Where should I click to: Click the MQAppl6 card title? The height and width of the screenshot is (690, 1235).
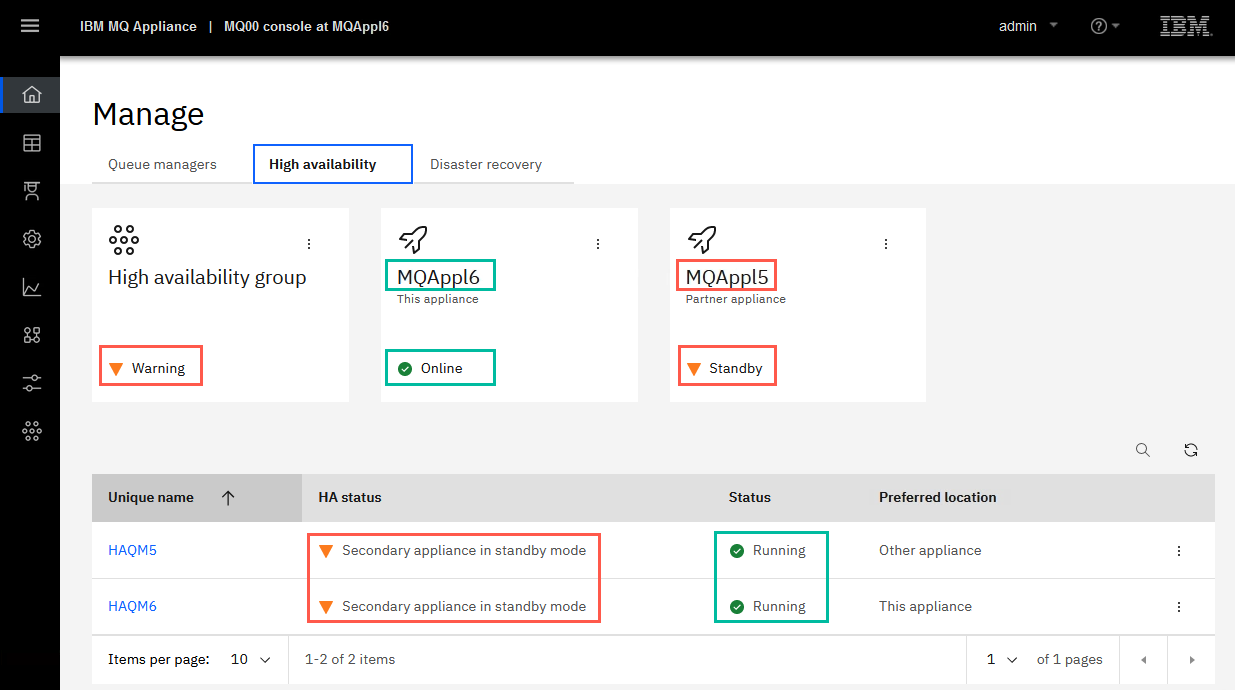(x=439, y=277)
